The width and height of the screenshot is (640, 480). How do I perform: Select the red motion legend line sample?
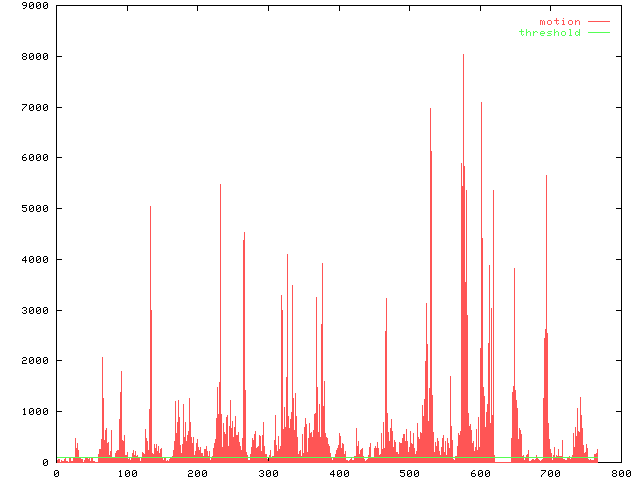pyautogui.click(x=598, y=21)
